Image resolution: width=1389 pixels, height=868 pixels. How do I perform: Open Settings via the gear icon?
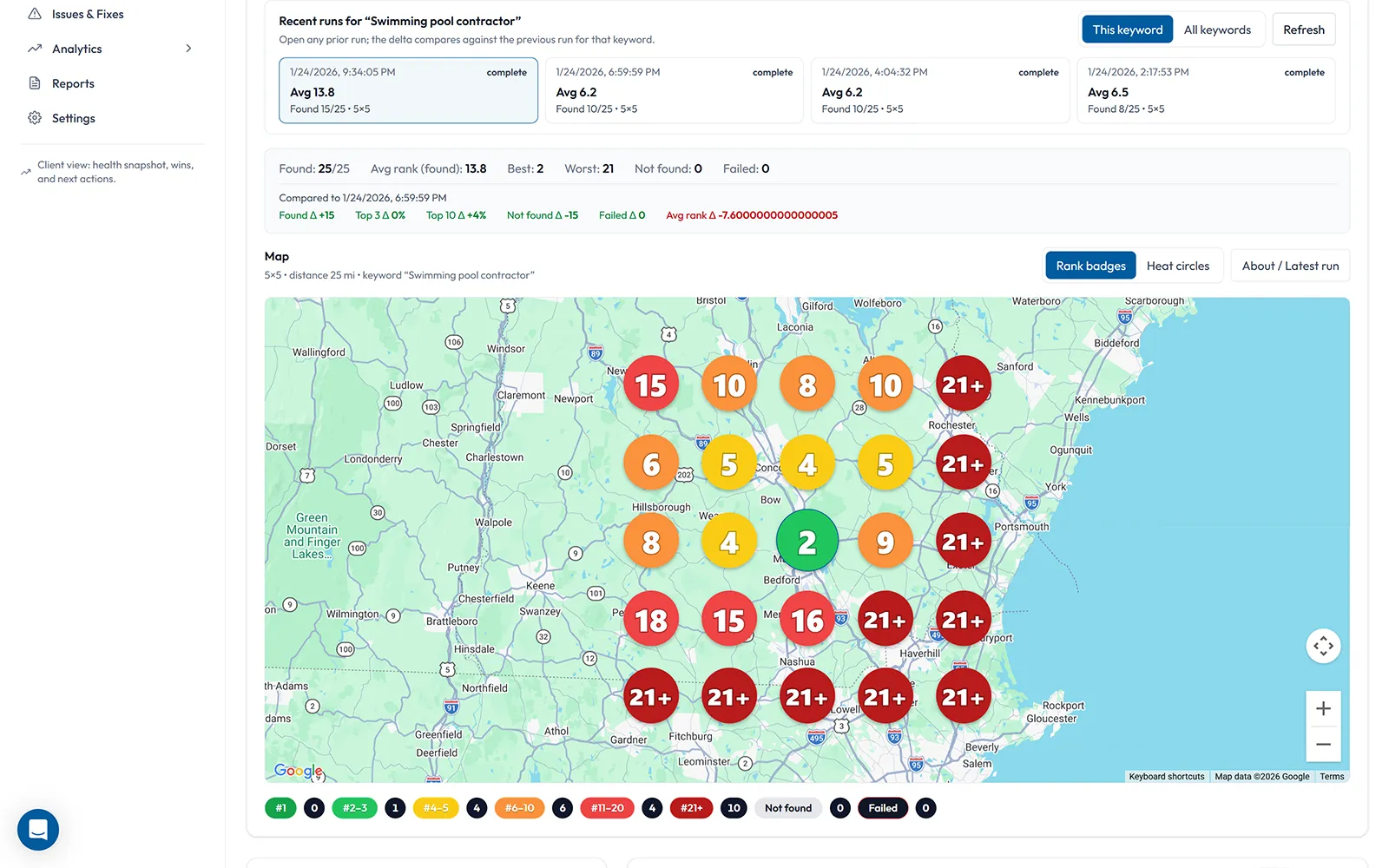pyautogui.click(x=35, y=118)
